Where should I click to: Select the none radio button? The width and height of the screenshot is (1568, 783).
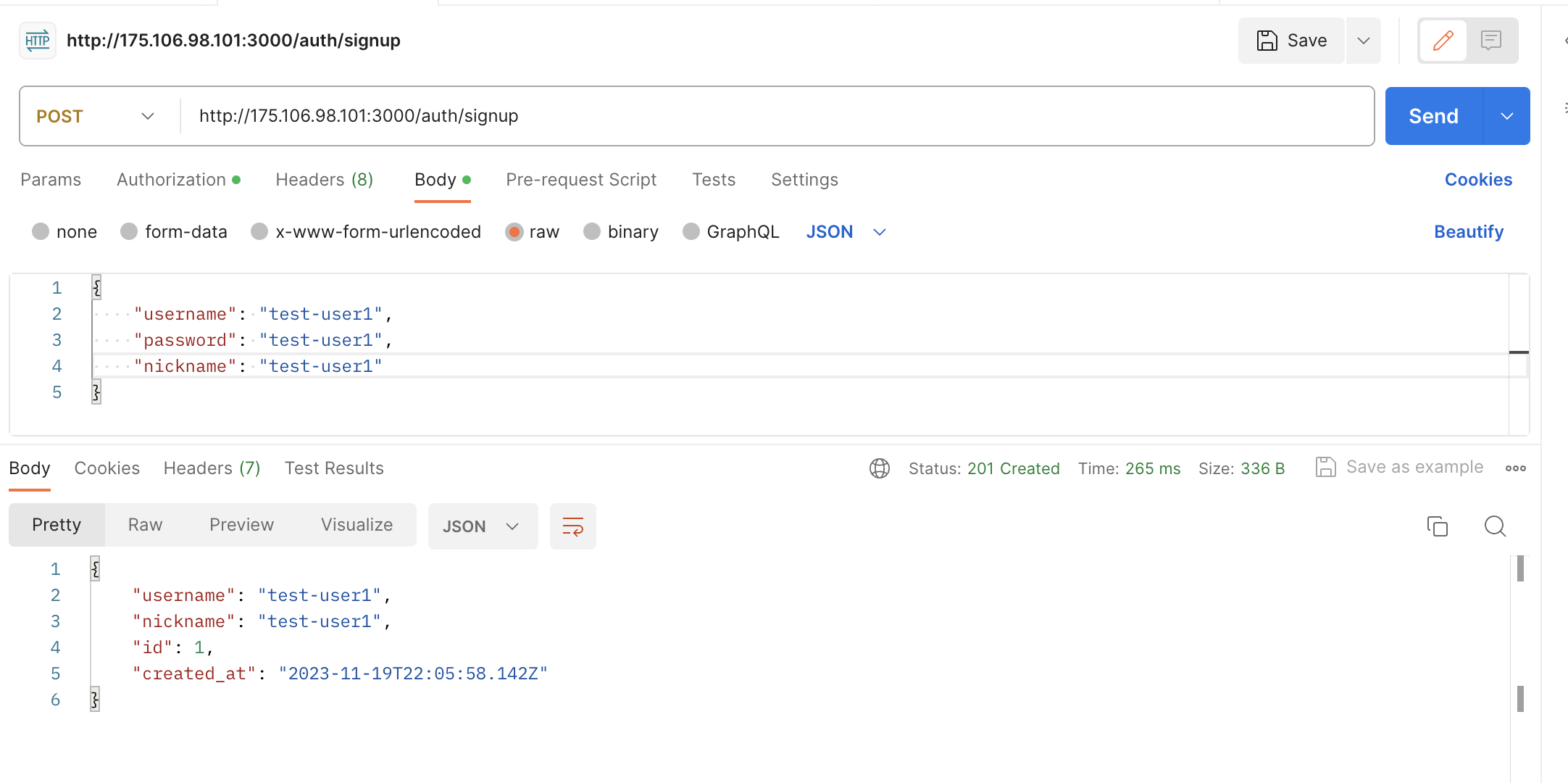click(x=42, y=232)
